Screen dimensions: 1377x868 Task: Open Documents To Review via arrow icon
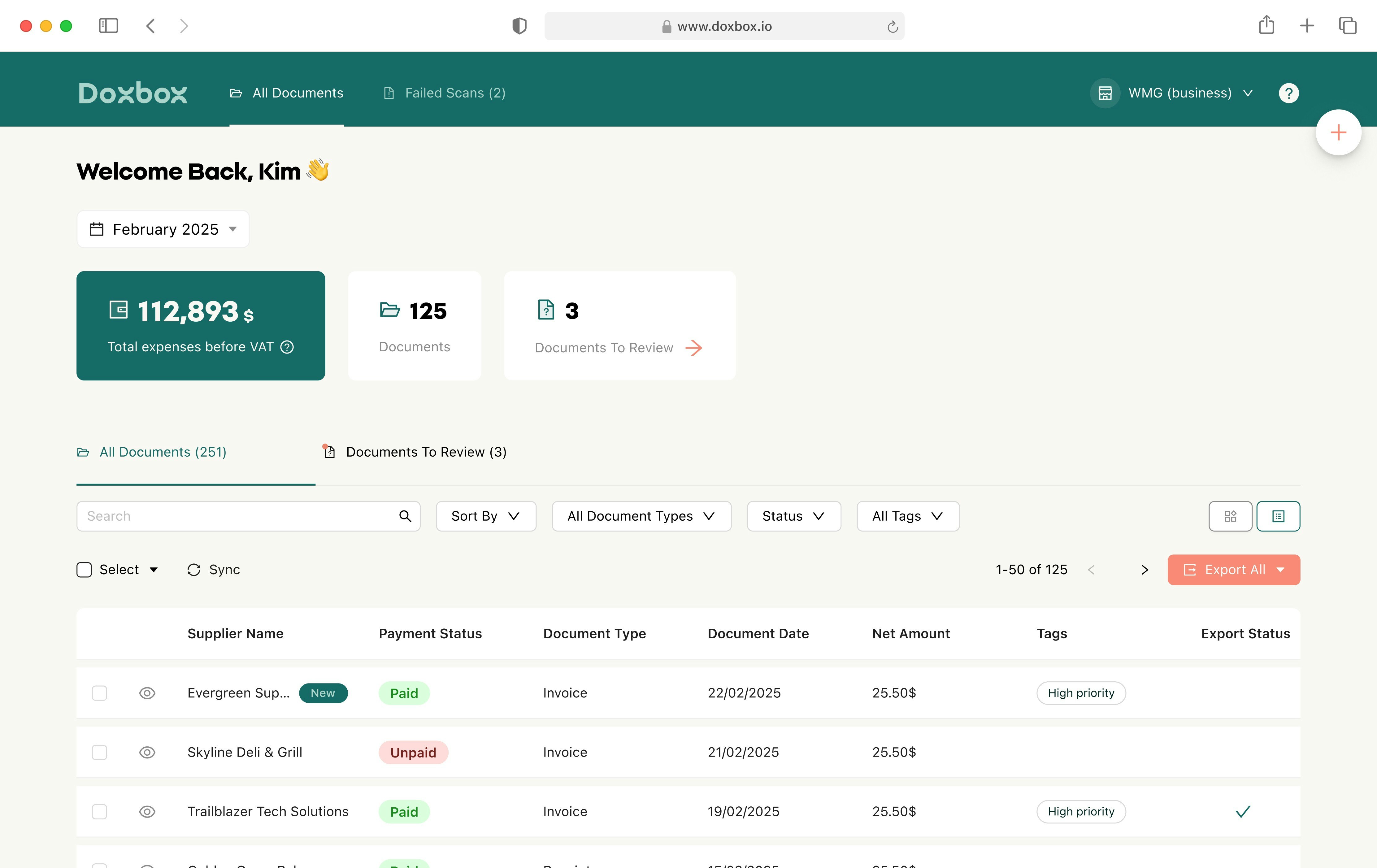coord(694,348)
